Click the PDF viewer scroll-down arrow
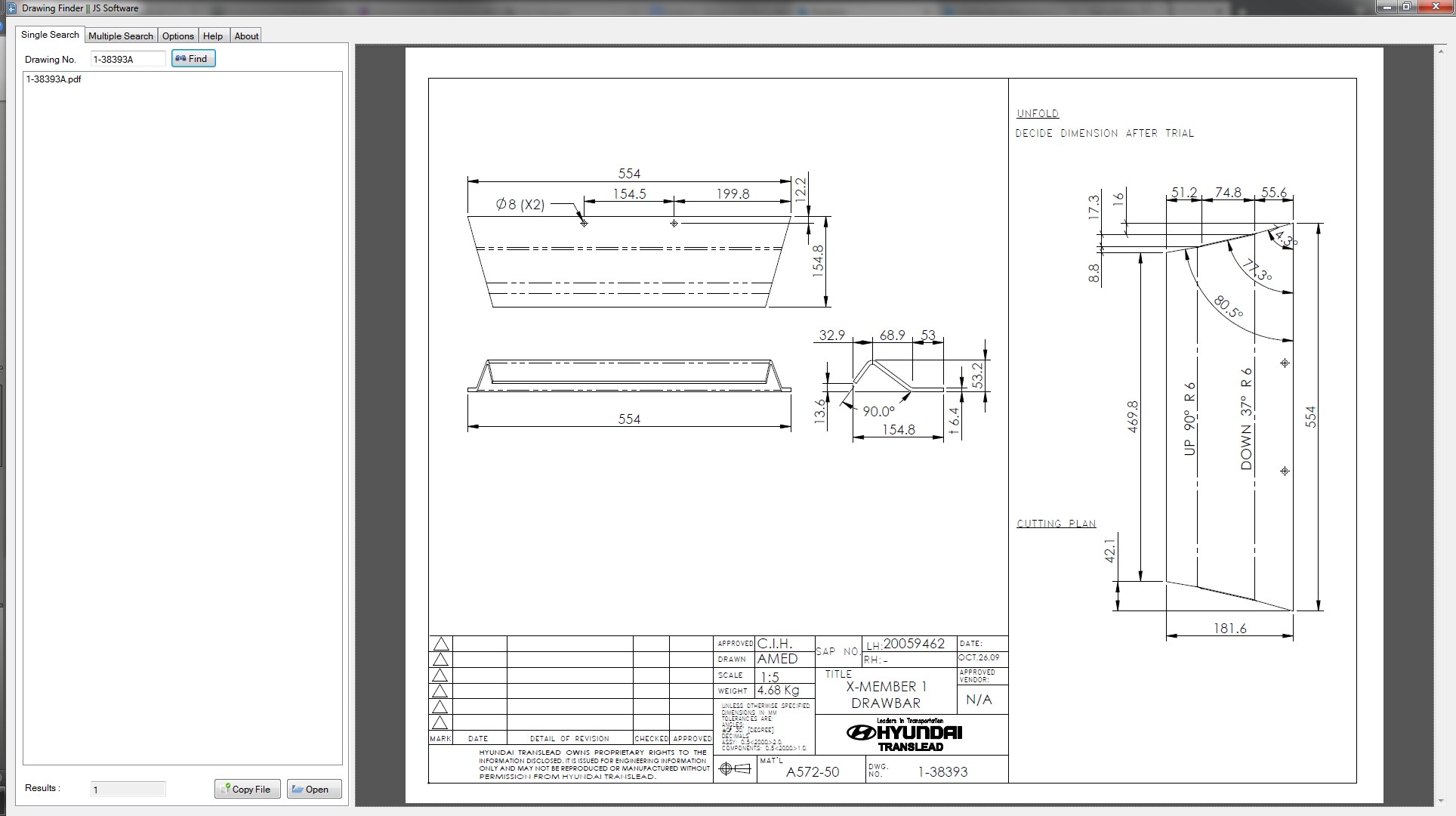 pos(1442,801)
